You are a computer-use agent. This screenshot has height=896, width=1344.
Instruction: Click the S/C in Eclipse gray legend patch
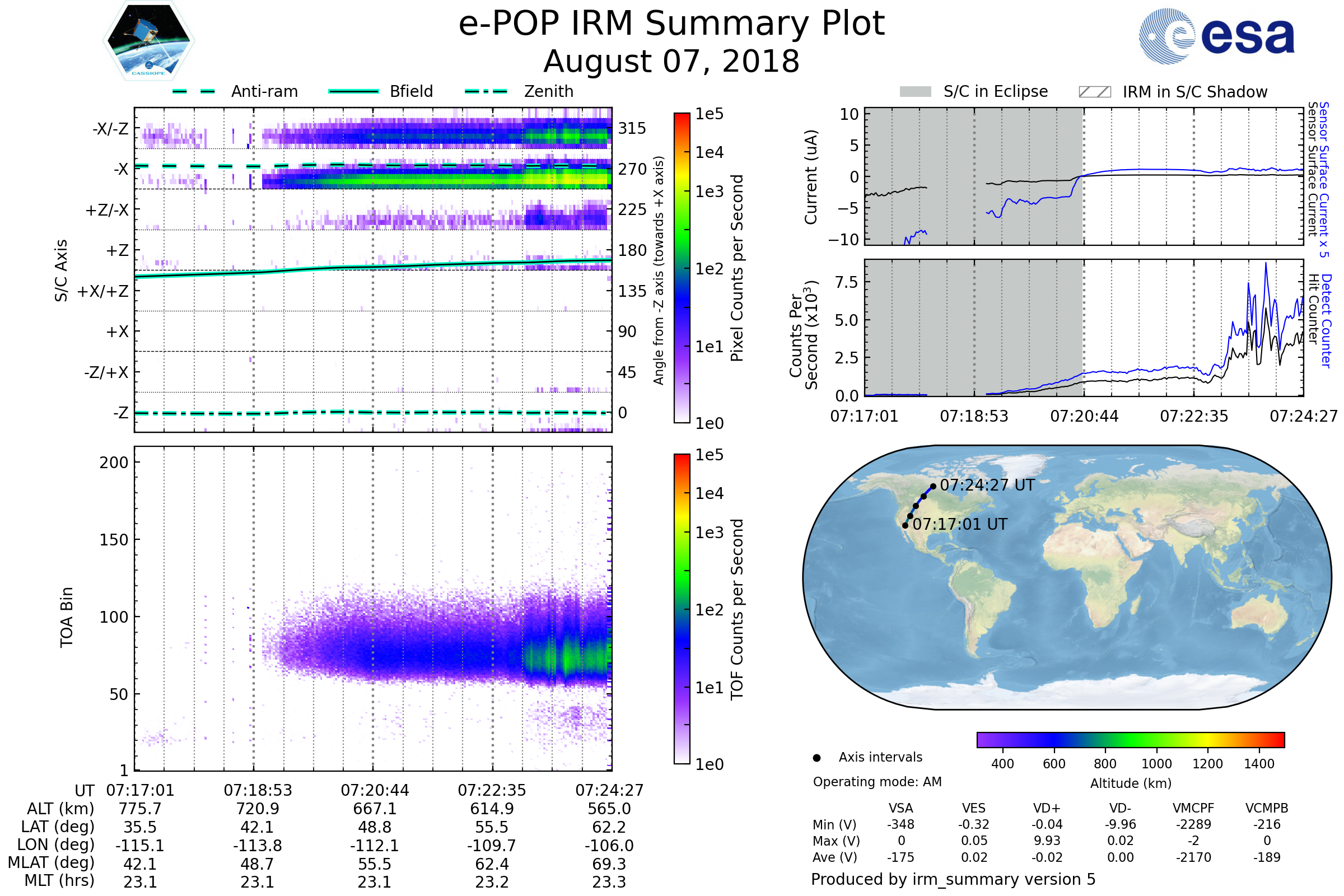(x=916, y=92)
